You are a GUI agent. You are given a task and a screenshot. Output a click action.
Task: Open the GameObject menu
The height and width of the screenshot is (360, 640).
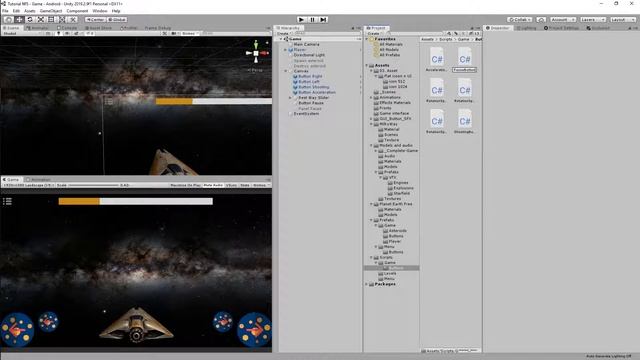point(51,11)
